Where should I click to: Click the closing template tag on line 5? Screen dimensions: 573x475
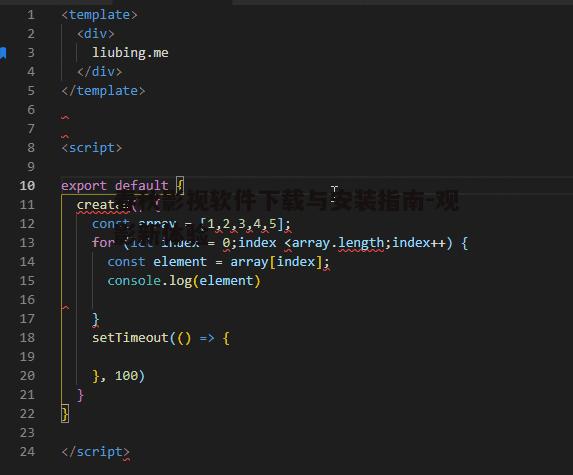(103, 91)
